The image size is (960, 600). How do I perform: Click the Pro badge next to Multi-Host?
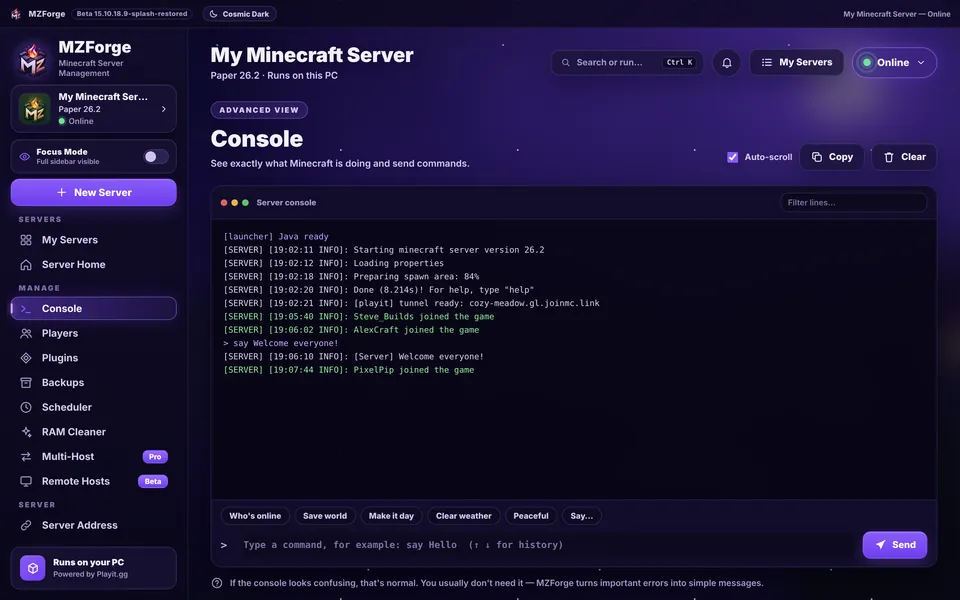(155, 457)
